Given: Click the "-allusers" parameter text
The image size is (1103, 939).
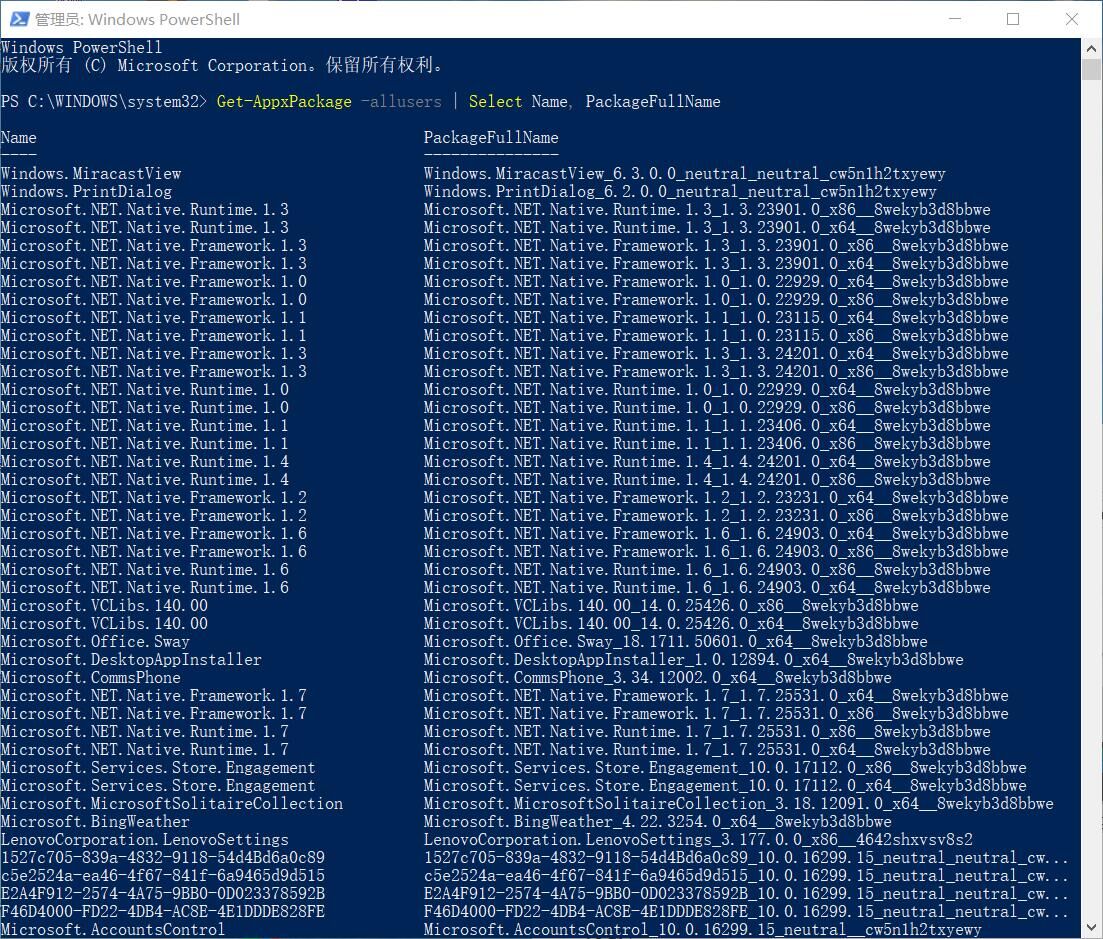Looking at the screenshot, I should 402,101.
